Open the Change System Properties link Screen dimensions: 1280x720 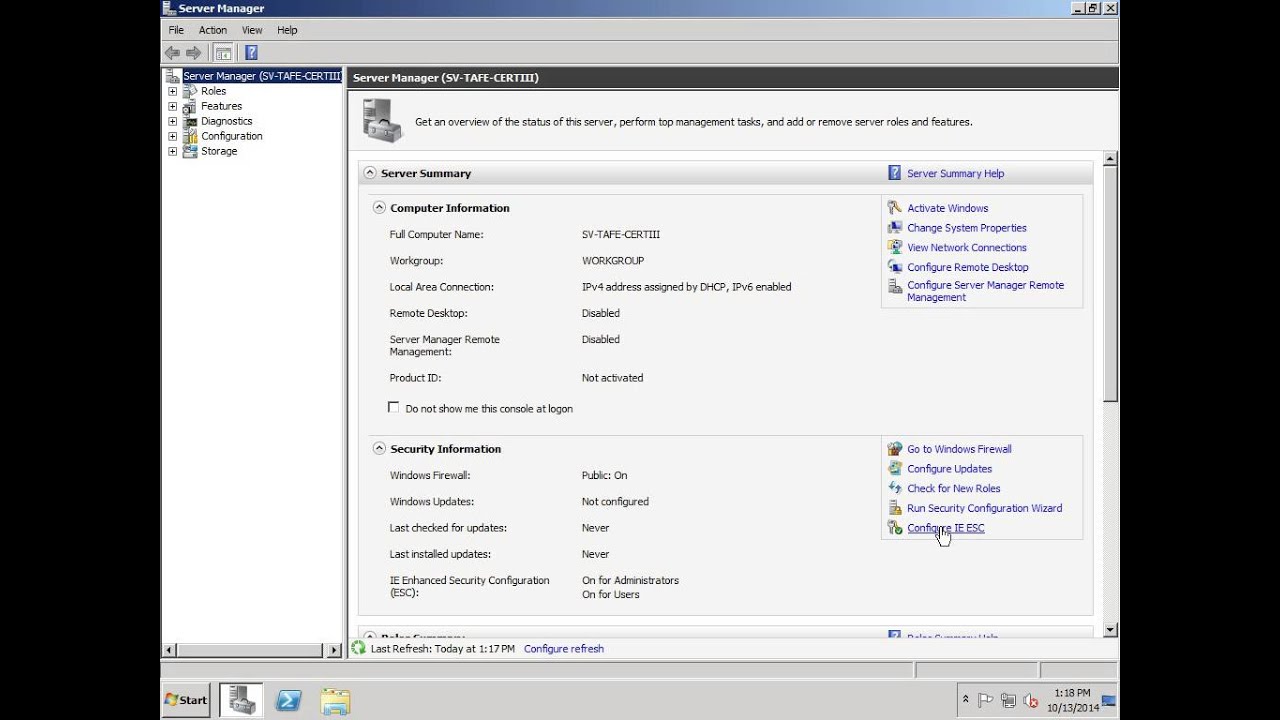966,228
